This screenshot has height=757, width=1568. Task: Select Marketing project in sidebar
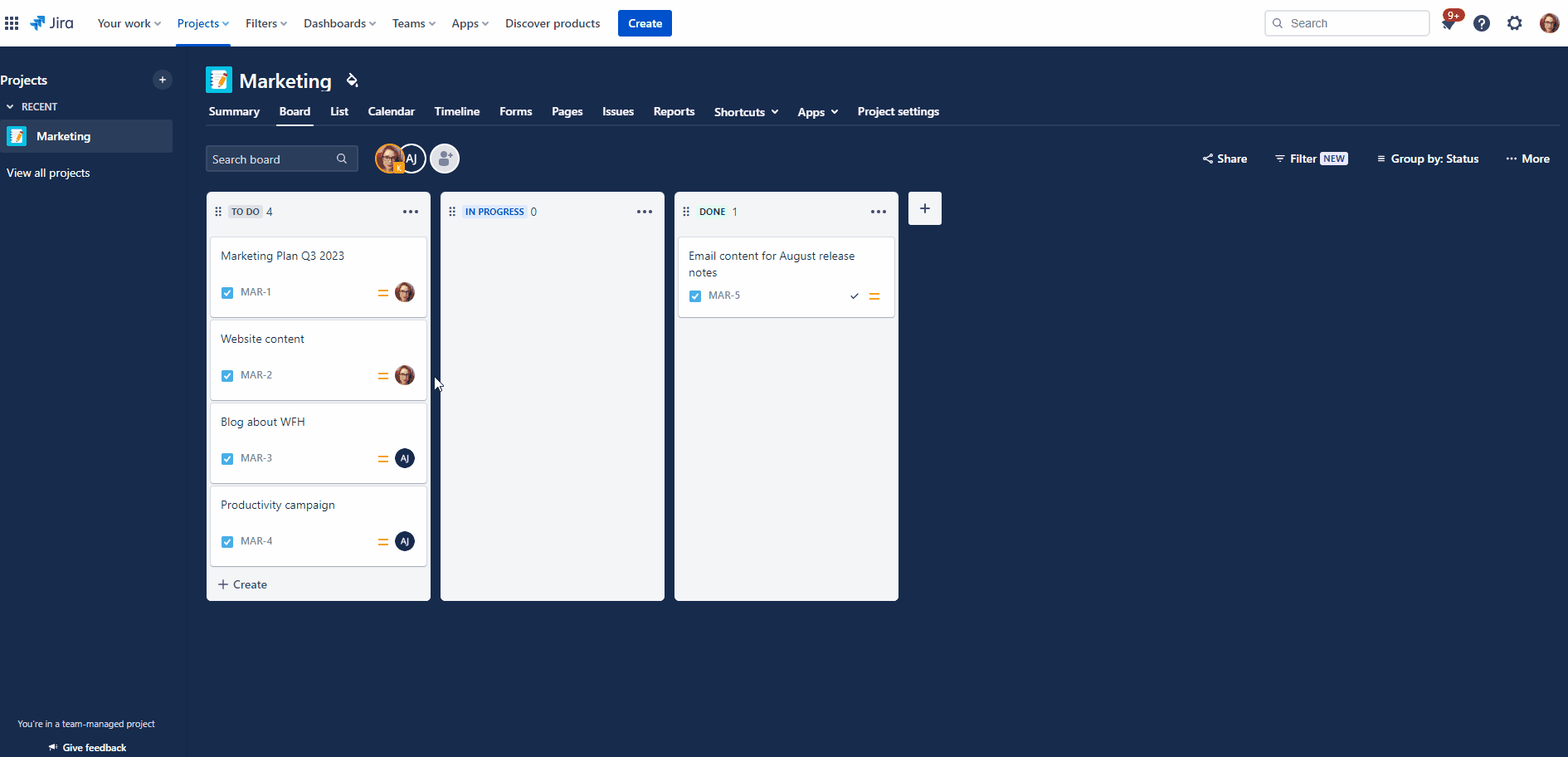coord(86,136)
